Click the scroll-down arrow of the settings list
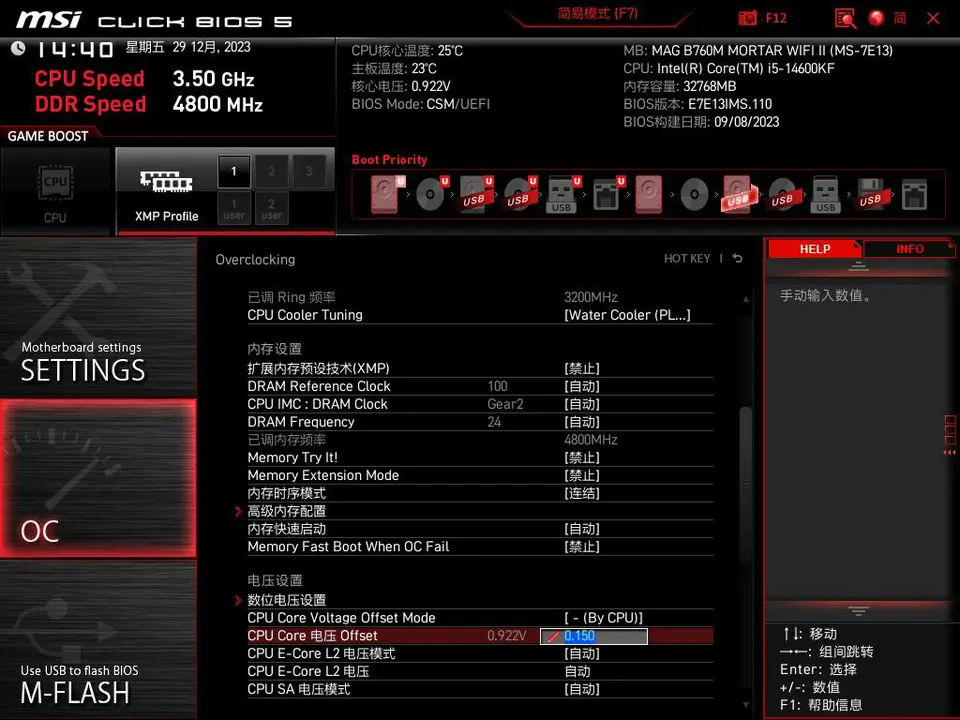This screenshot has width=960, height=720. coord(746,705)
